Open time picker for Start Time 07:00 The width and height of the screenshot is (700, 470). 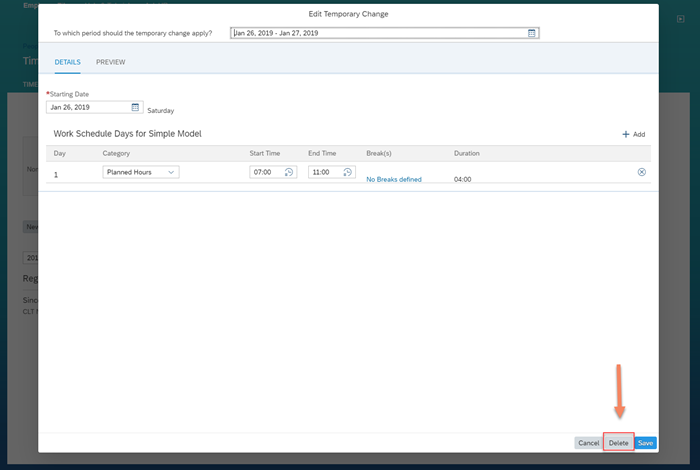(x=289, y=172)
